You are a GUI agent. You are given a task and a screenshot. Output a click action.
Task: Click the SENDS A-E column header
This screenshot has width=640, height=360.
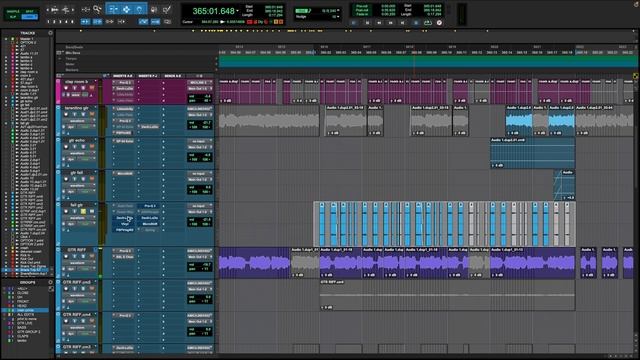pos(173,76)
